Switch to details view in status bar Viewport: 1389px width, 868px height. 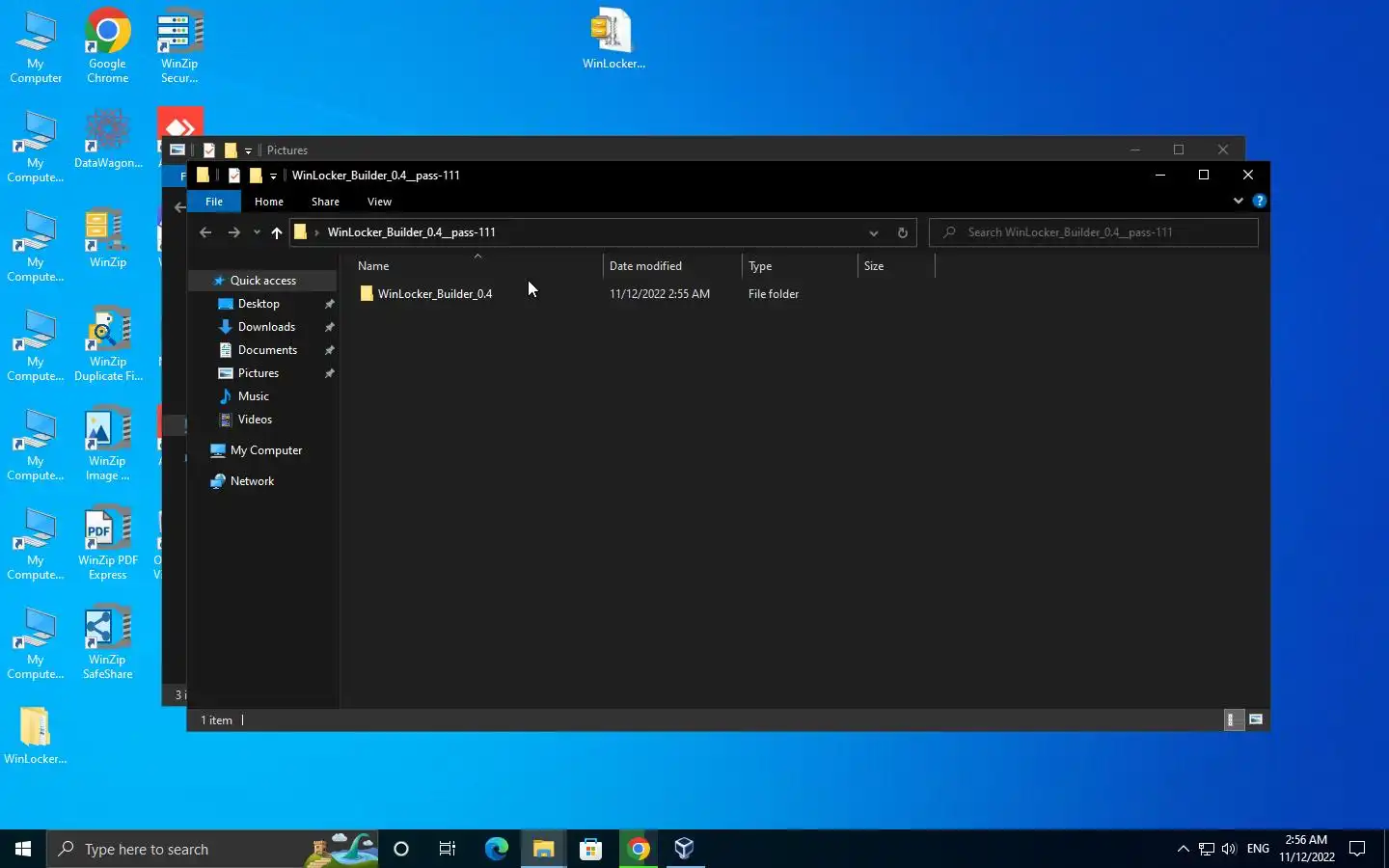1233,719
